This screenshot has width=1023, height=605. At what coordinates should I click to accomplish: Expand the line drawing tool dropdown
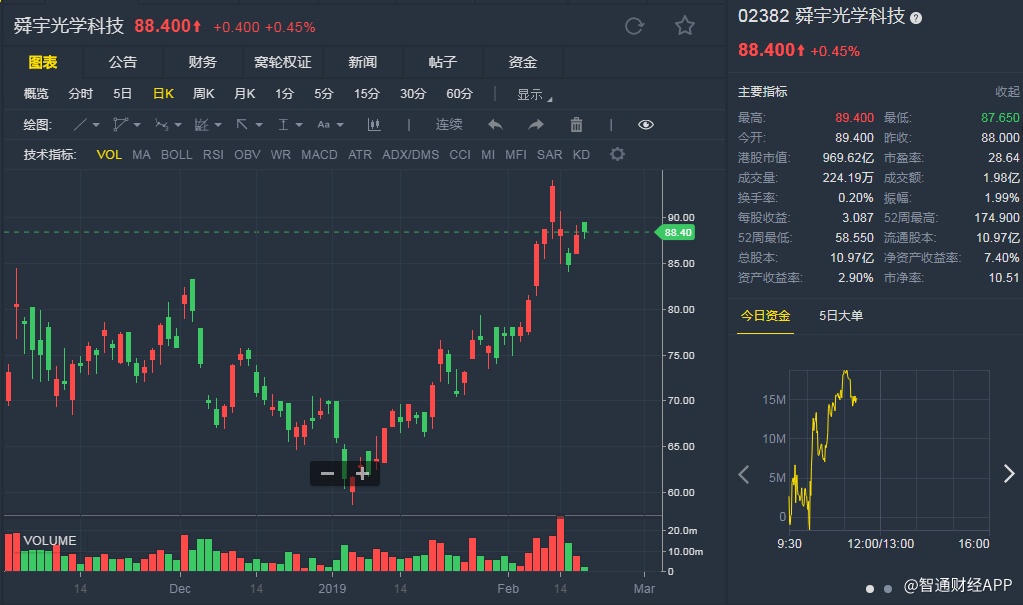tap(88, 125)
